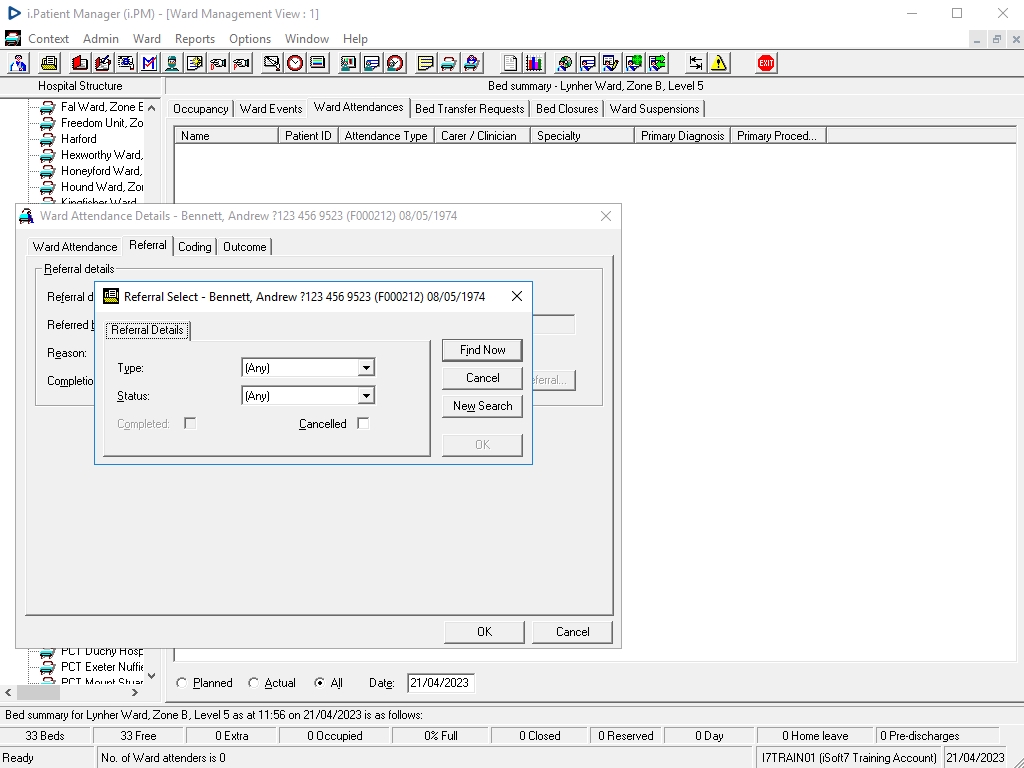Viewport: 1024px width, 768px height.
Task: Switch to the Occupancy tab
Action: [200, 109]
